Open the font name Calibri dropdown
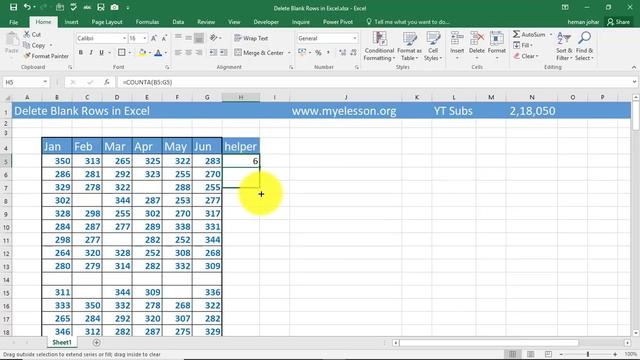Screen dimensions: 640x360 click(x=124, y=38)
